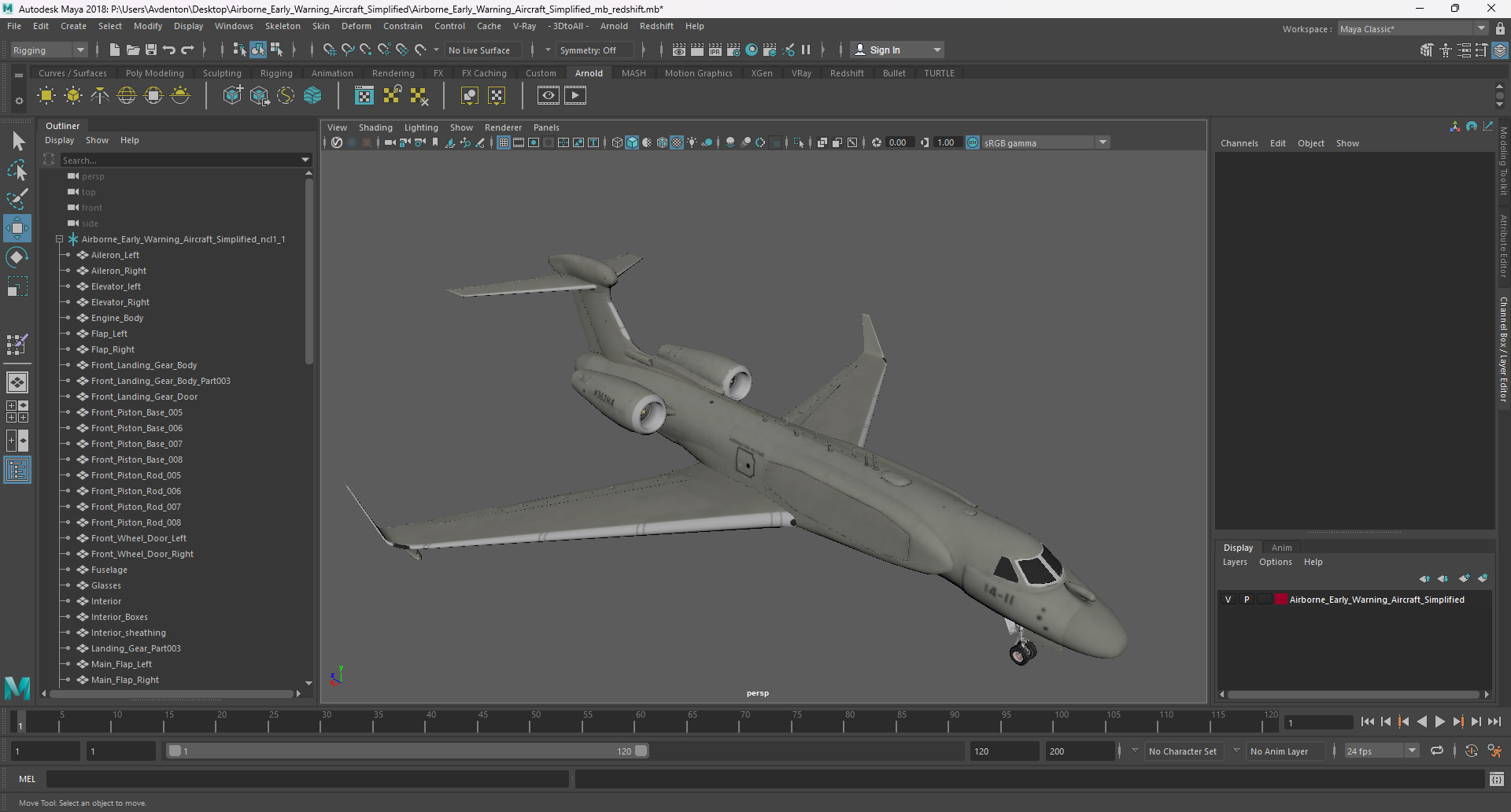Viewport: 1511px width, 812px height.
Task: Open the Rigging menu set dropdown
Action: tap(49, 50)
